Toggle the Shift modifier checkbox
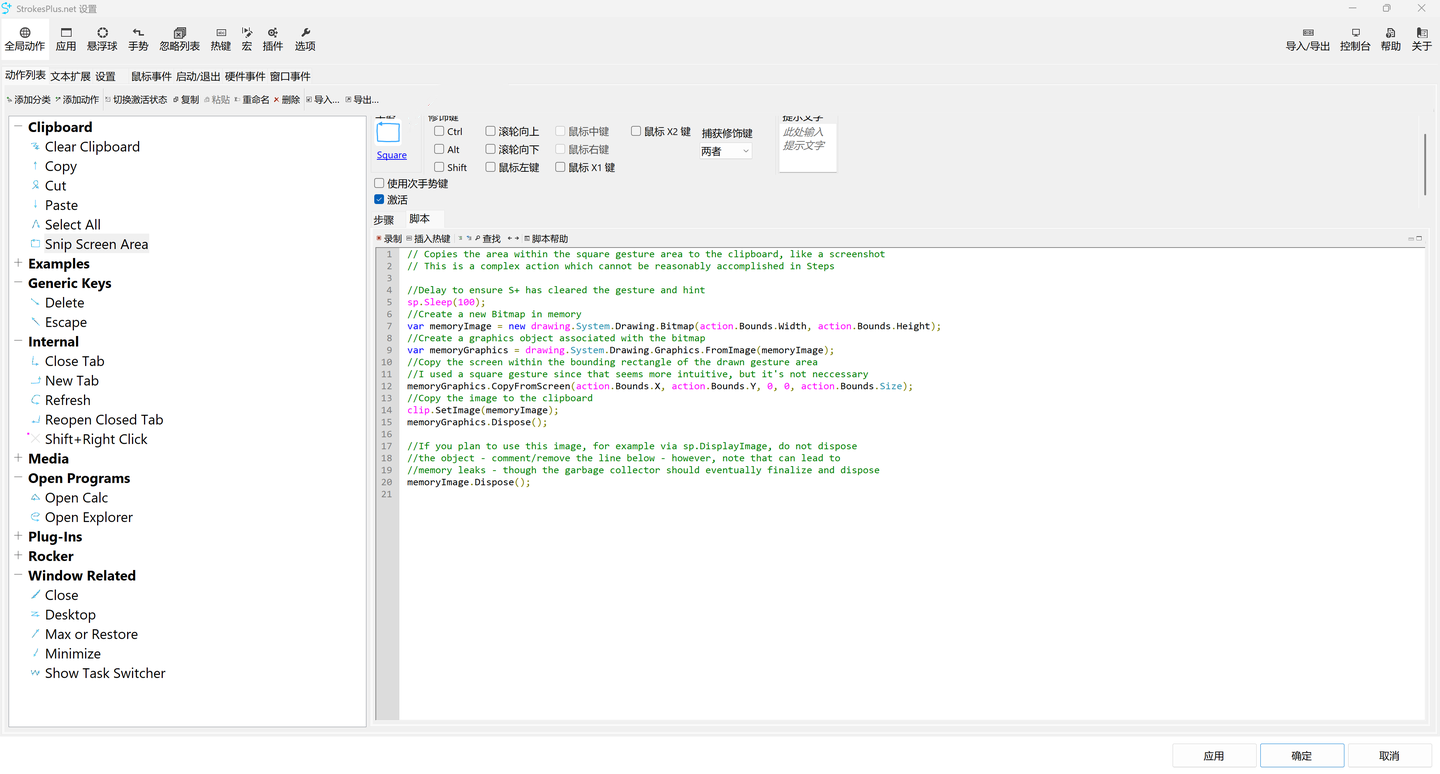Screen dimensions: 1440x774 tap(439, 167)
